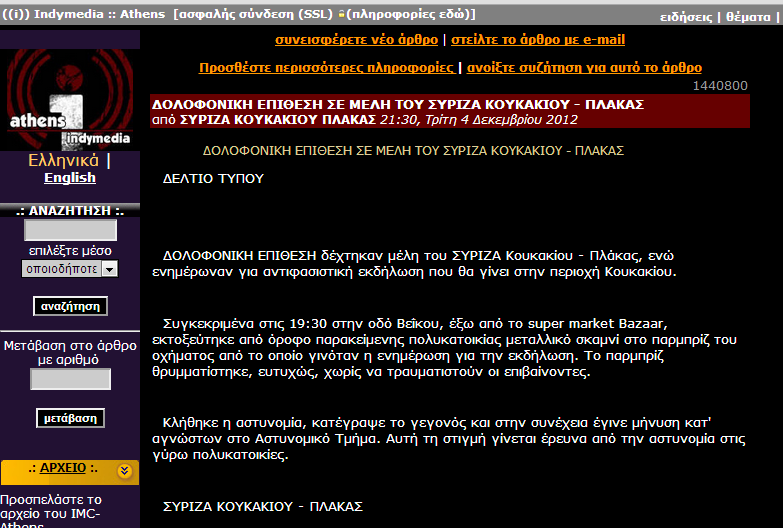Switch language to English
Image resolution: width=783 pixels, height=528 pixels.
(69, 178)
